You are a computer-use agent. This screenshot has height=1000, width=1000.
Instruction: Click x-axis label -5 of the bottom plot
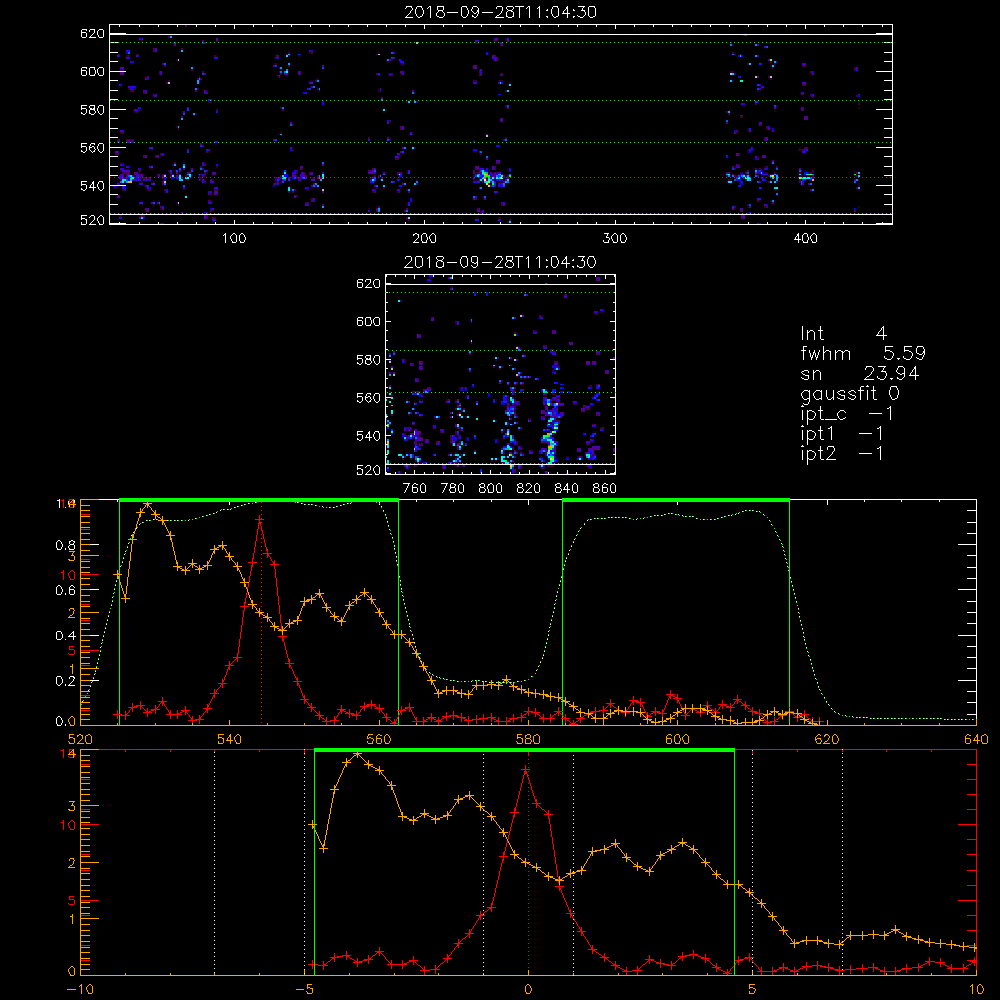(304, 990)
